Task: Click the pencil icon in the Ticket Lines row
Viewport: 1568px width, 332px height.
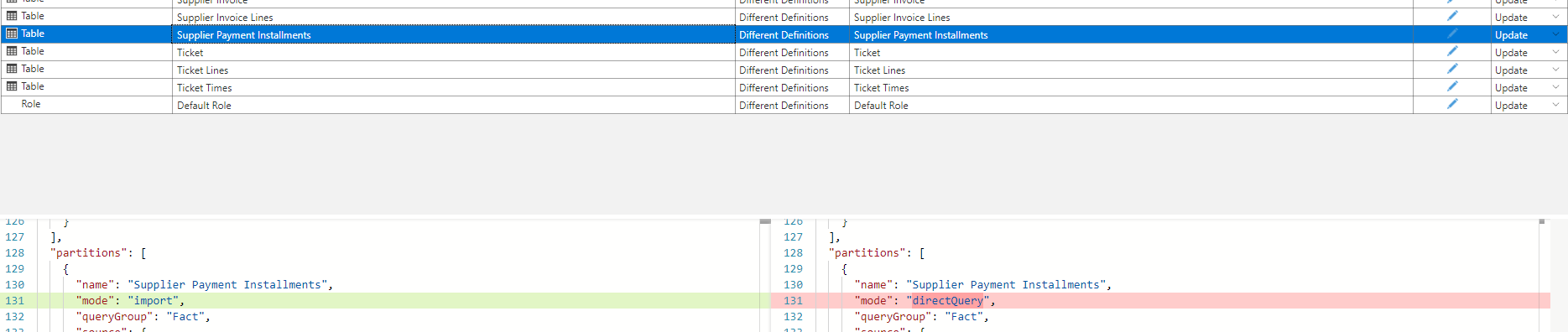Action: tap(1452, 69)
